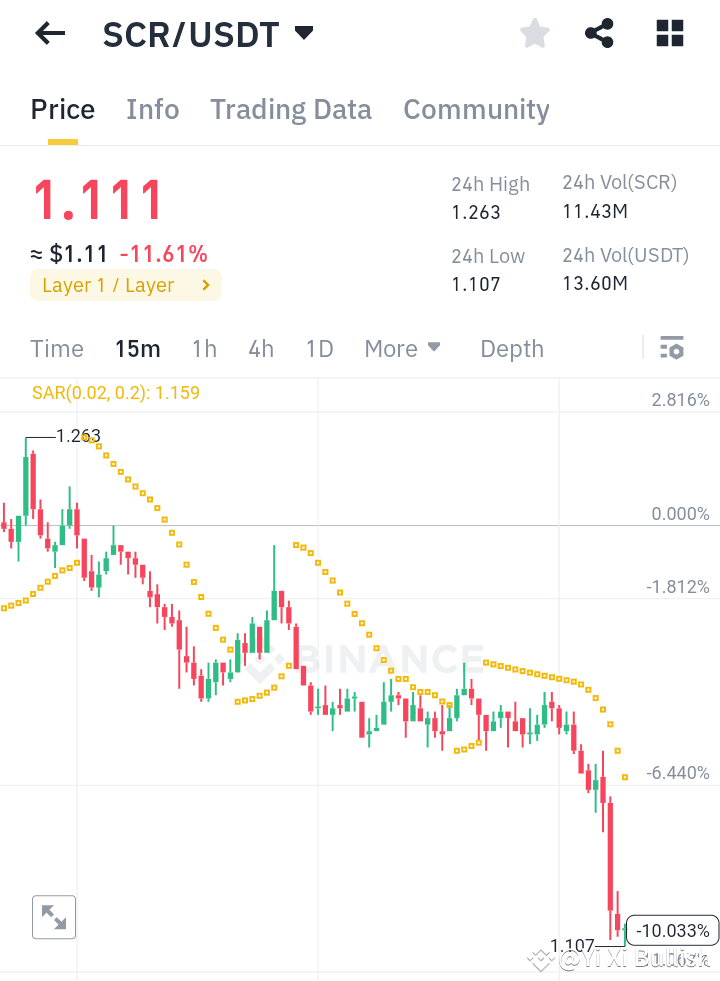Screen dimensions: 720x981
Task: Select the 15m timeframe option
Action: [137, 348]
